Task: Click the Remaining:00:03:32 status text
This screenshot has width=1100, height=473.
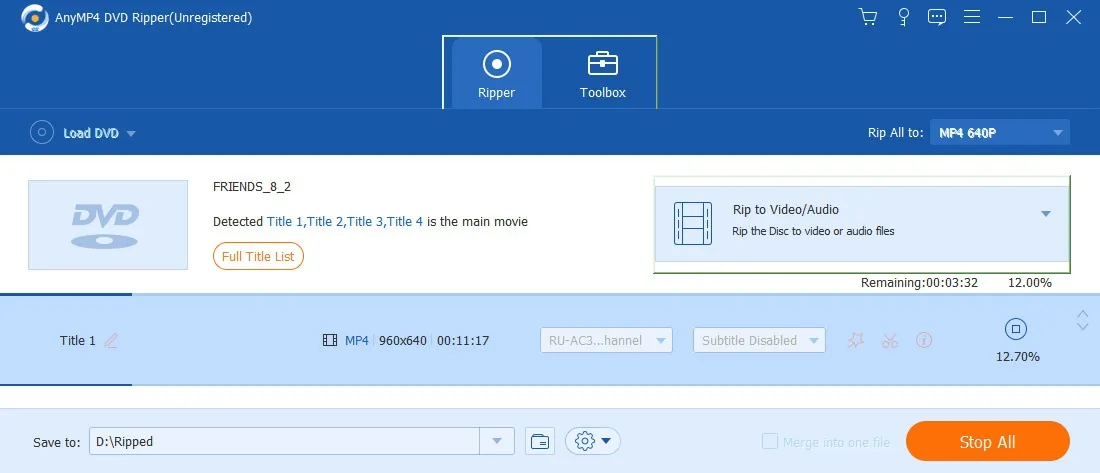Action: click(x=920, y=283)
